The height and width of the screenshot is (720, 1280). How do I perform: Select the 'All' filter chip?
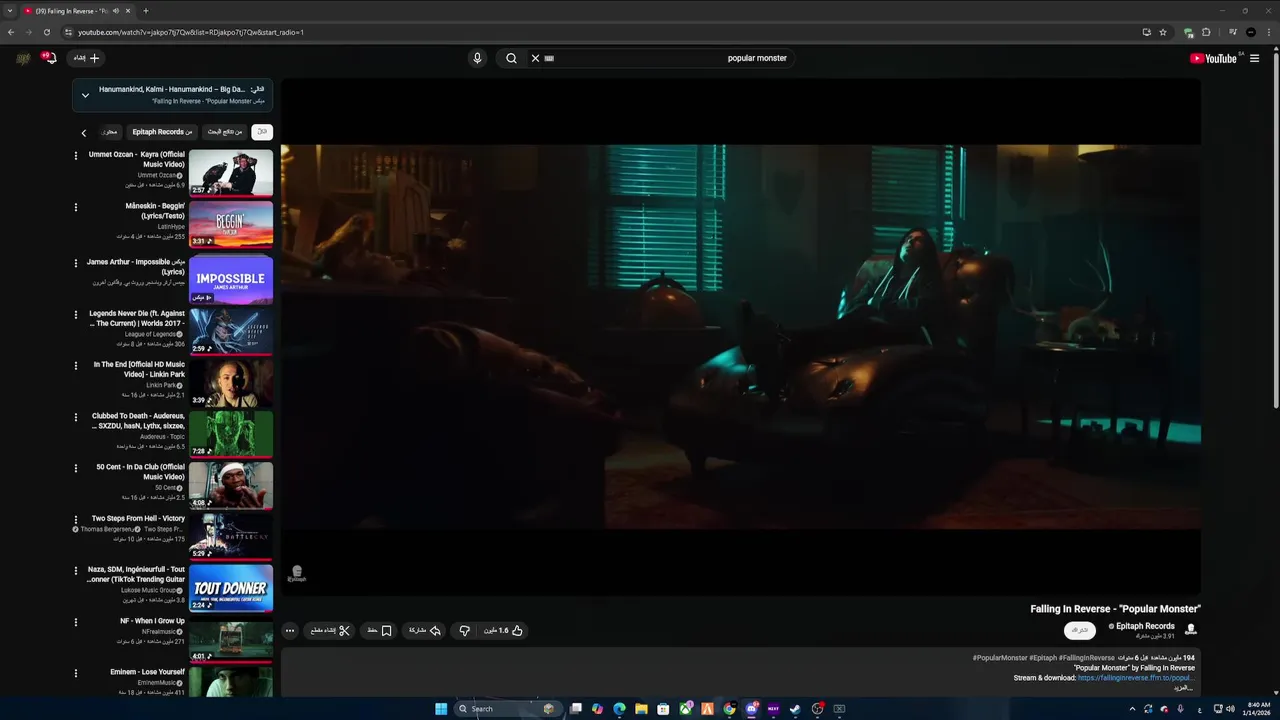262,132
